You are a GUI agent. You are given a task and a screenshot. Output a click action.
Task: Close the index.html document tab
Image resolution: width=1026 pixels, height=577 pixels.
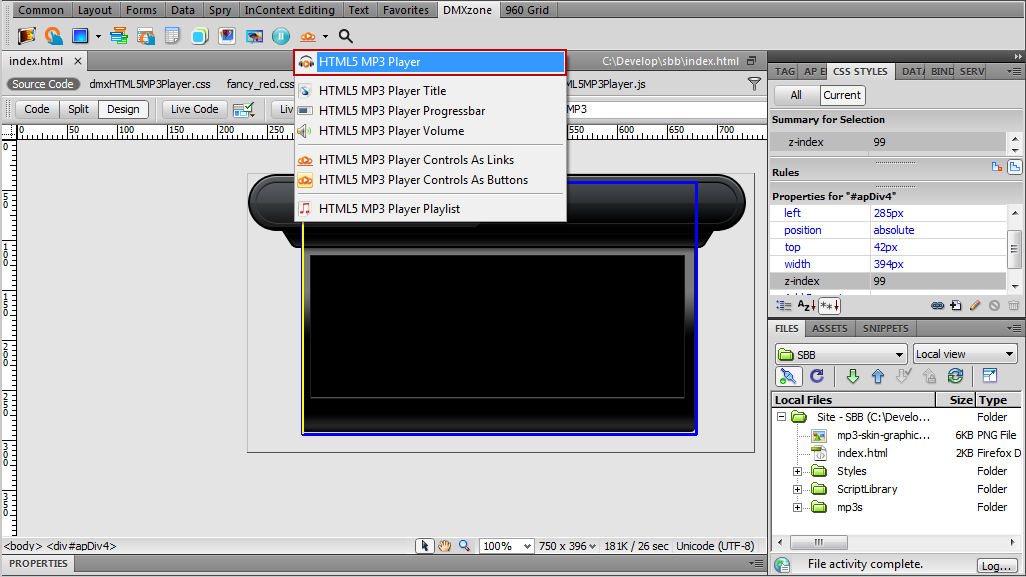click(78, 61)
